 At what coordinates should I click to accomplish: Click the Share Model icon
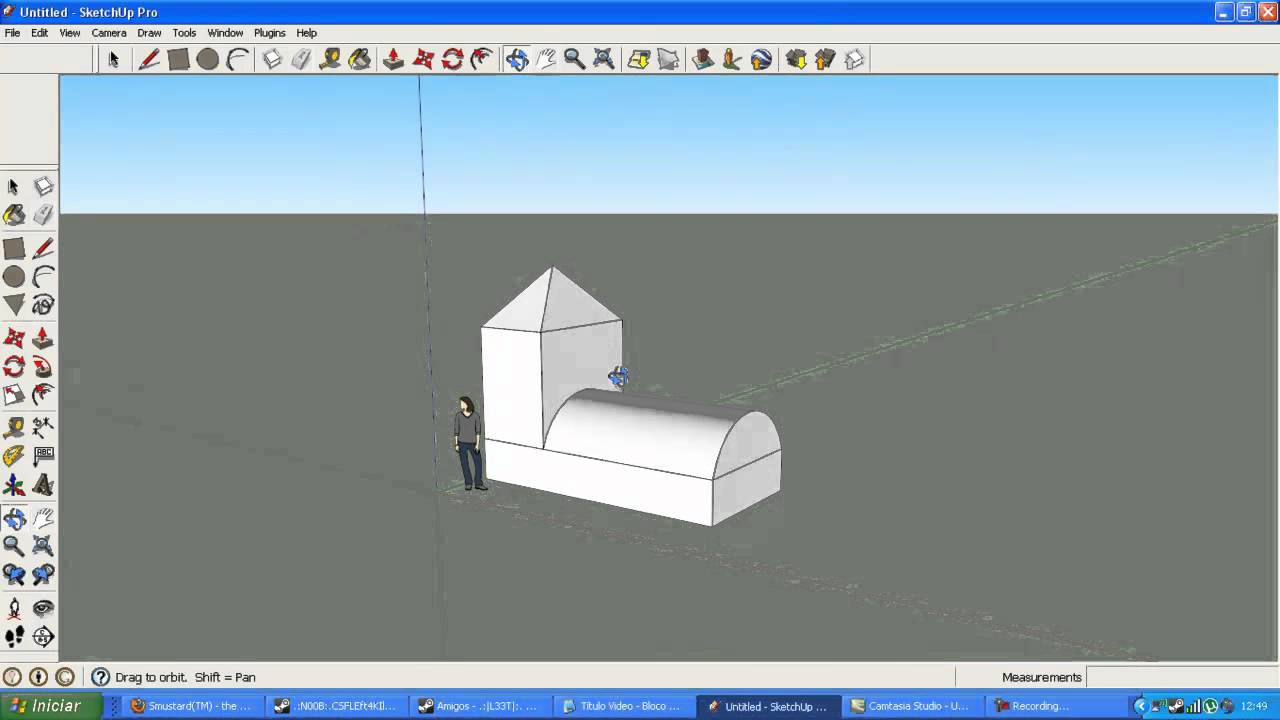pos(825,59)
